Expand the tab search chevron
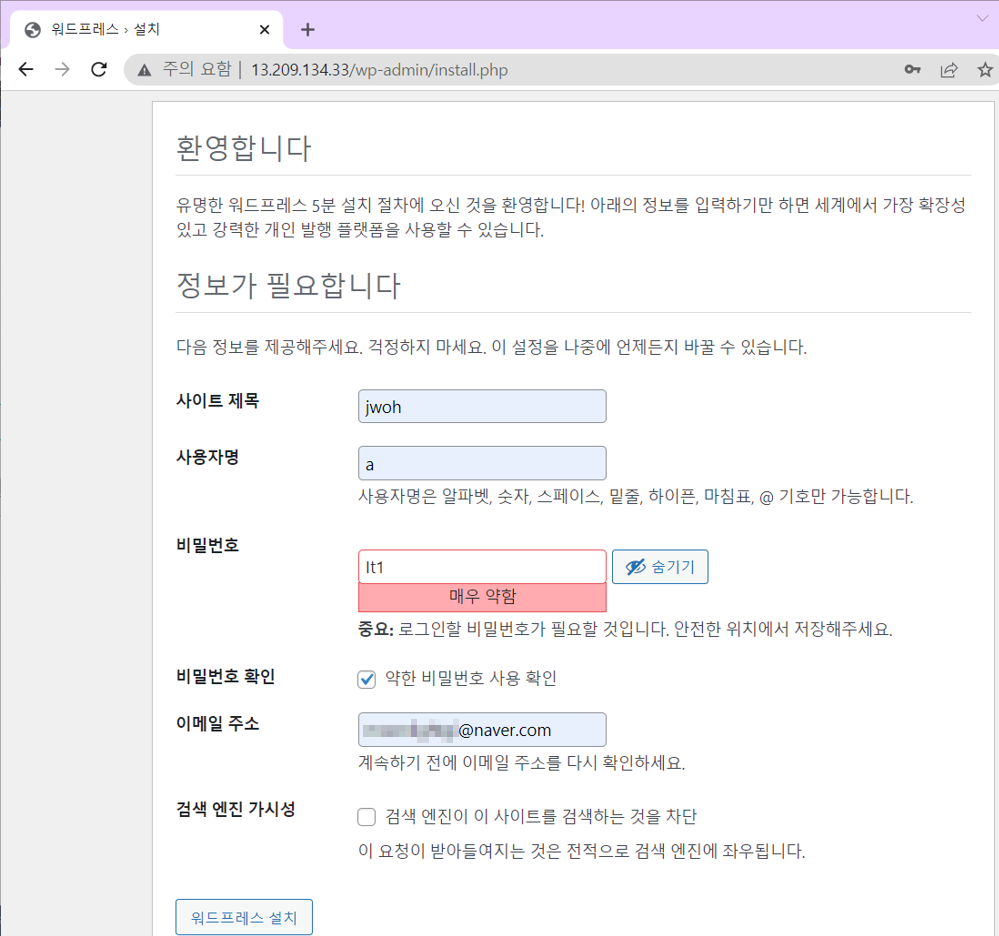The height and width of the screenshot is (936, 999). click(982, 18)
